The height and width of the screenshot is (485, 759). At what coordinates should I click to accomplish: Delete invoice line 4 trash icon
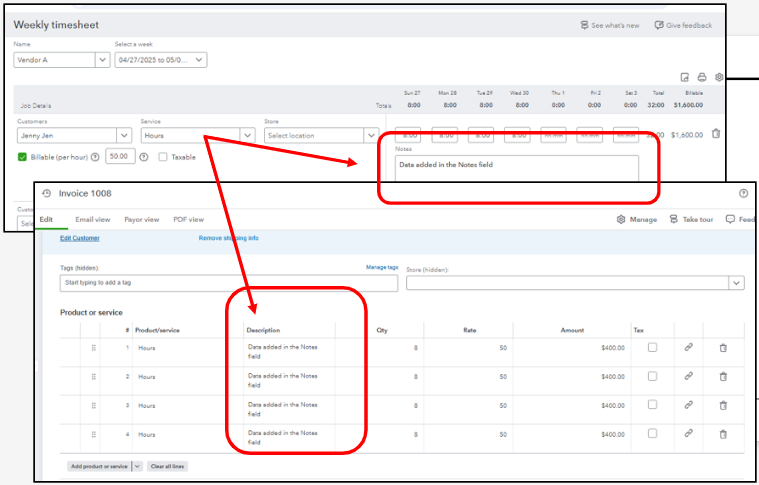(723, 434)
